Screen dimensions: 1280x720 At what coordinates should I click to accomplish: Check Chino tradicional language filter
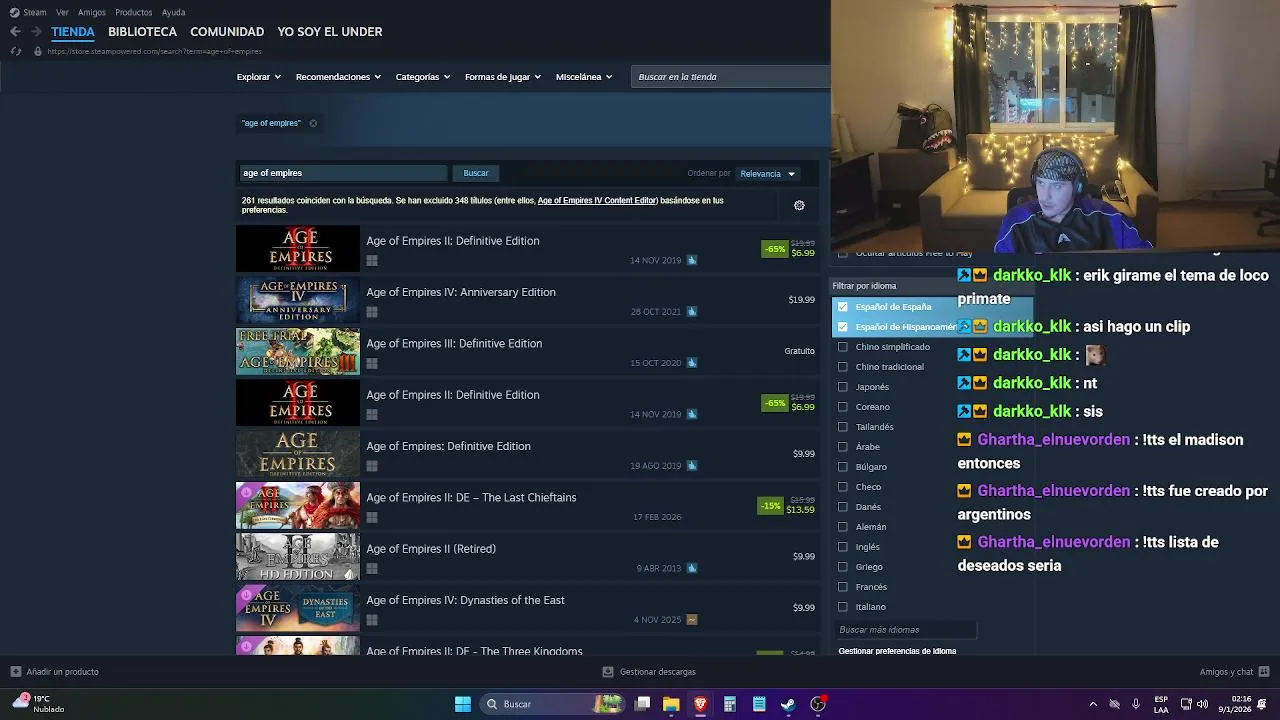point(843,367)
